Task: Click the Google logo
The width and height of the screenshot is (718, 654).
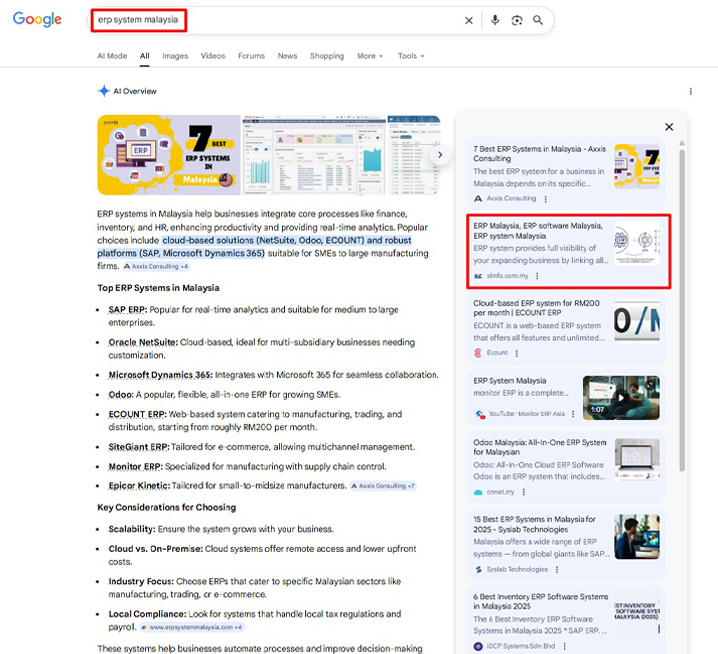Action: (x=37, y=19)
